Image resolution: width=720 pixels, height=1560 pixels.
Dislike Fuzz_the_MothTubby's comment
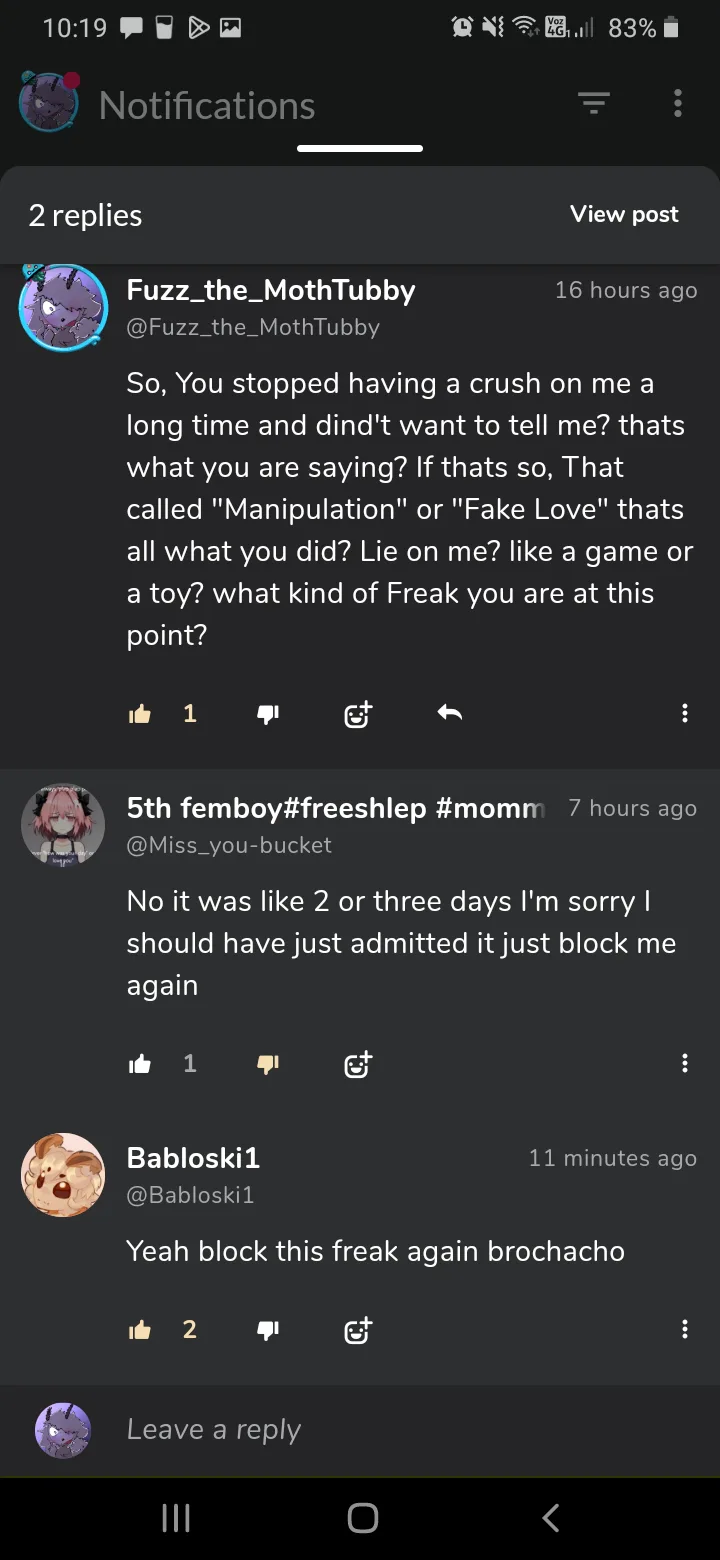(x=268, y=714)
